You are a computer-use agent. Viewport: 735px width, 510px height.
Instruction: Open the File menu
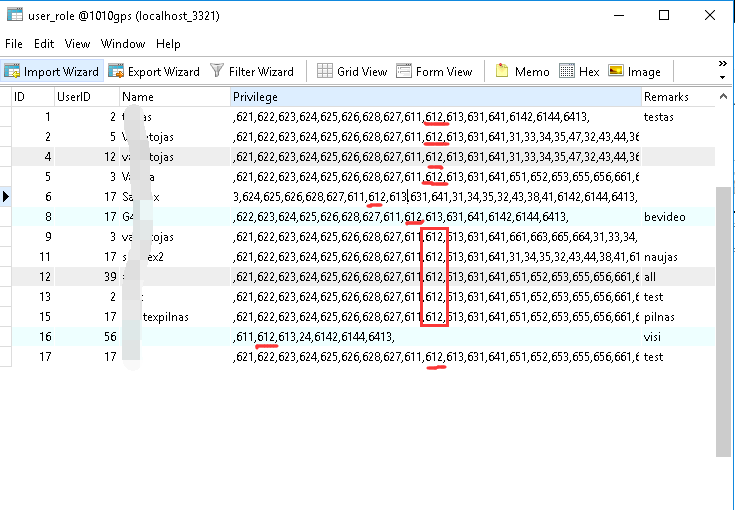(14, 44)
